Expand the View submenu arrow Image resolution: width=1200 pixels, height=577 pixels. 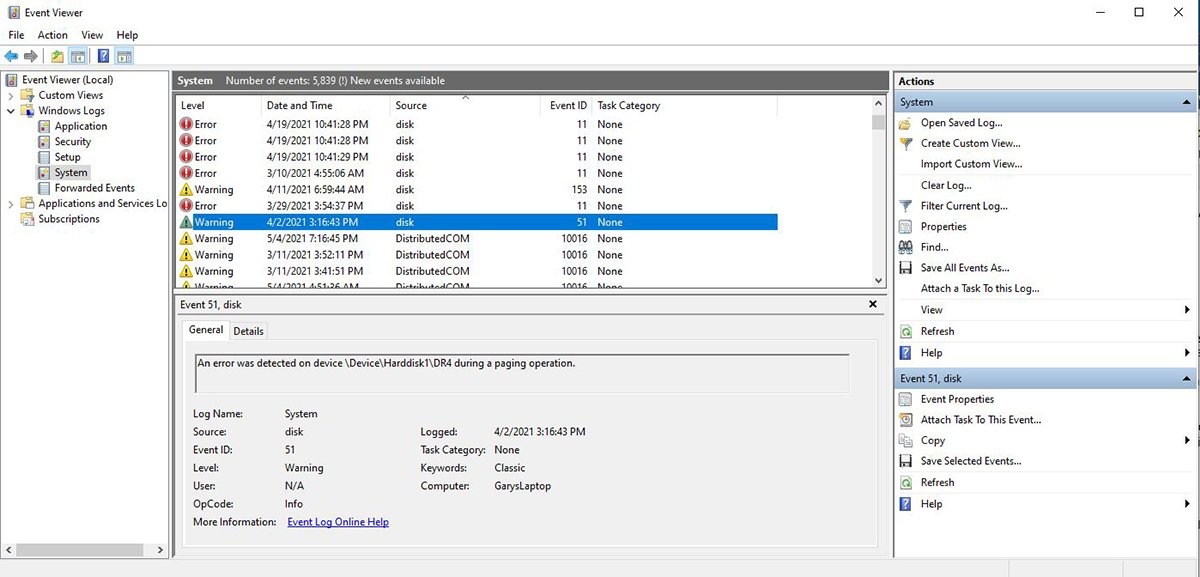1186,310
